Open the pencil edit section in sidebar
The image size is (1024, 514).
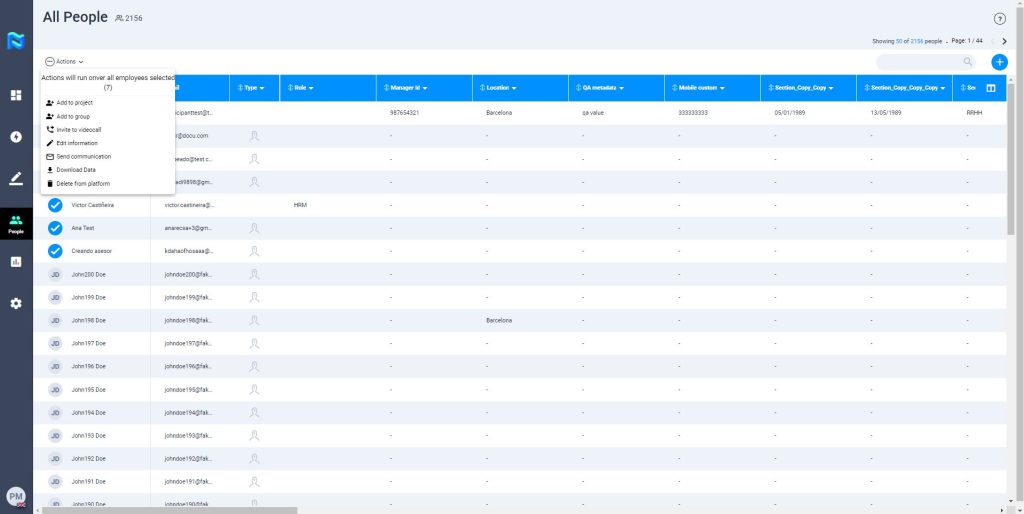tap(16, 179)
